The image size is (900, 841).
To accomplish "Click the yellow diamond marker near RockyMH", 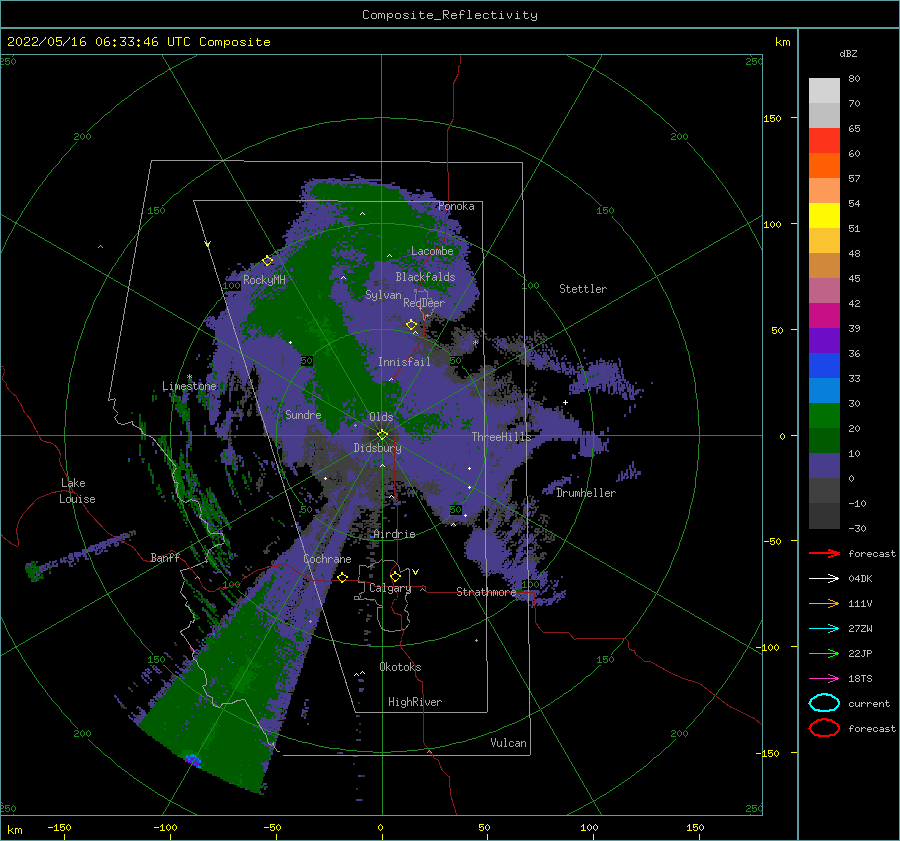I will click(267, 261).
